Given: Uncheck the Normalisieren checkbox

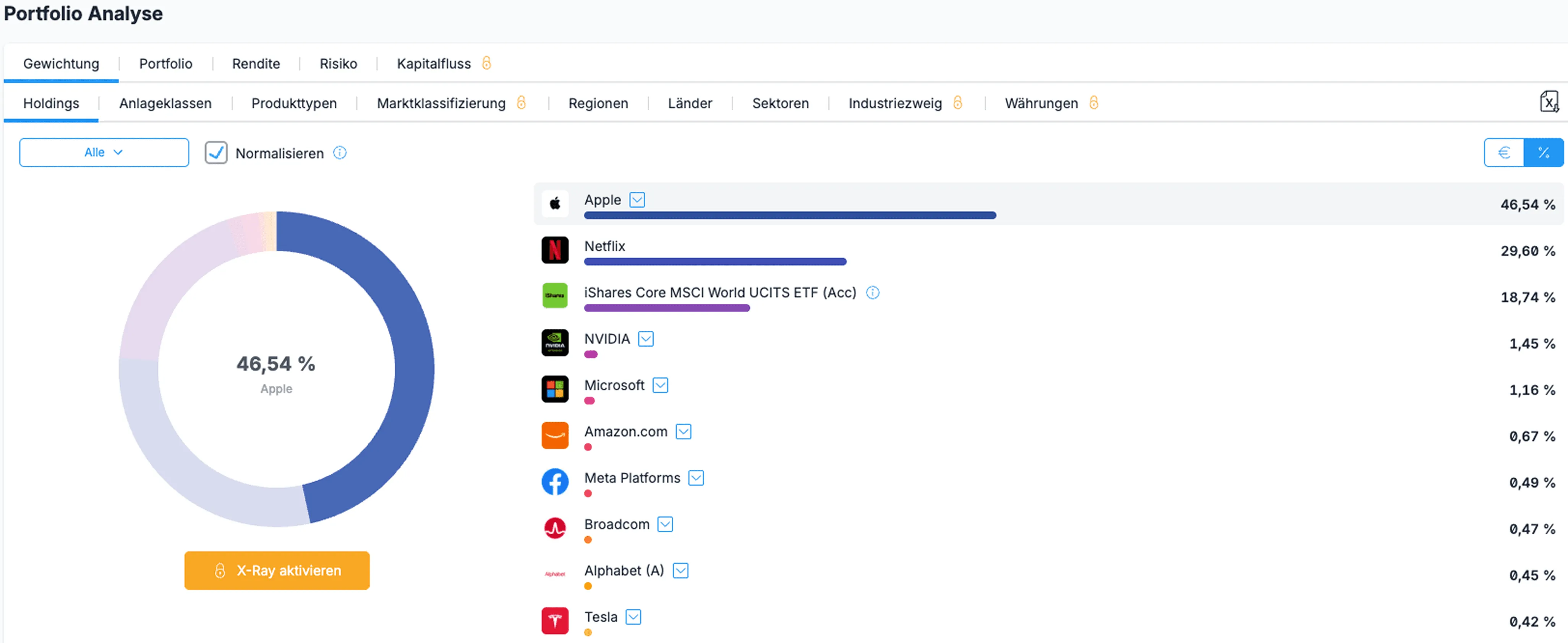Looking at the screenshot, I should pos(216,153).
